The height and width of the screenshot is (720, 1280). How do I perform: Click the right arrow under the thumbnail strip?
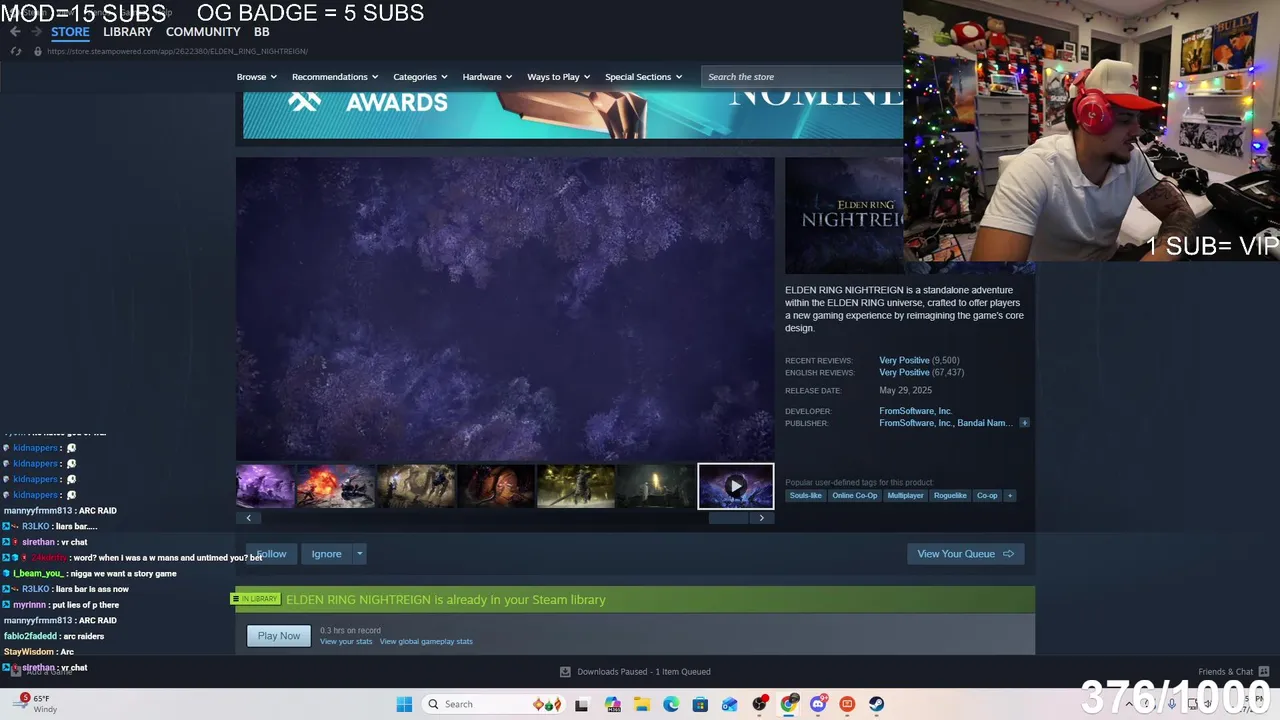tap(761, 518)
